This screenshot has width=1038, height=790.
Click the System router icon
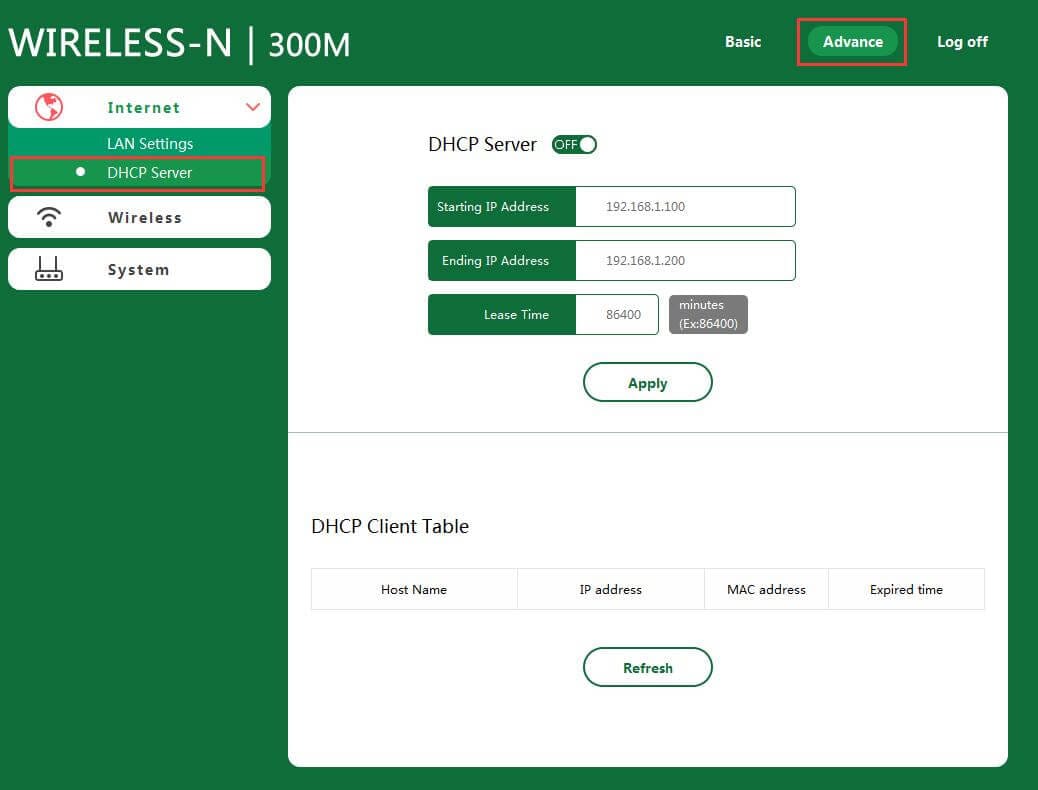48,269
